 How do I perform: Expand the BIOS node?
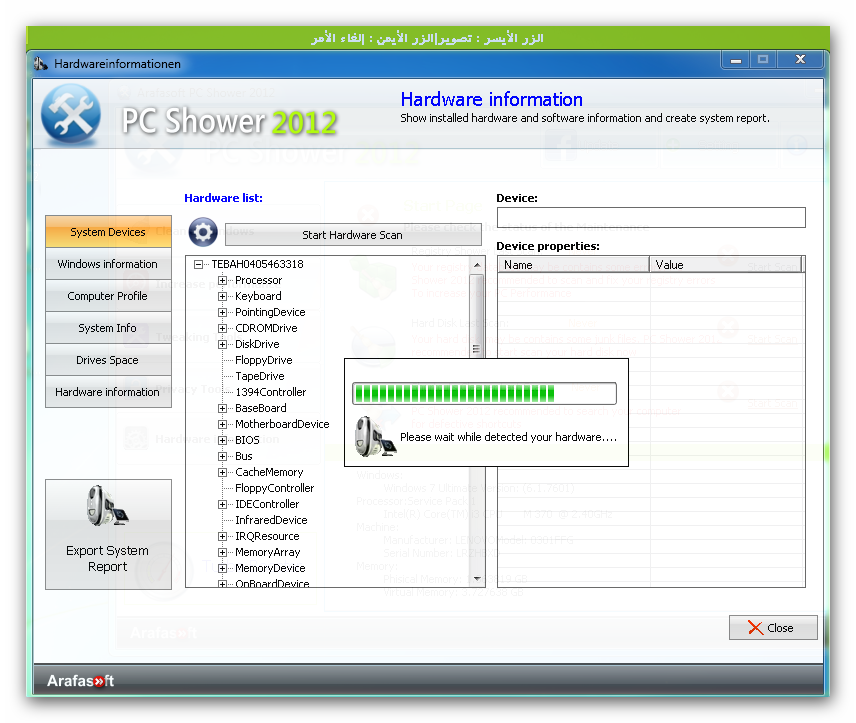click(x=222, y=440)
